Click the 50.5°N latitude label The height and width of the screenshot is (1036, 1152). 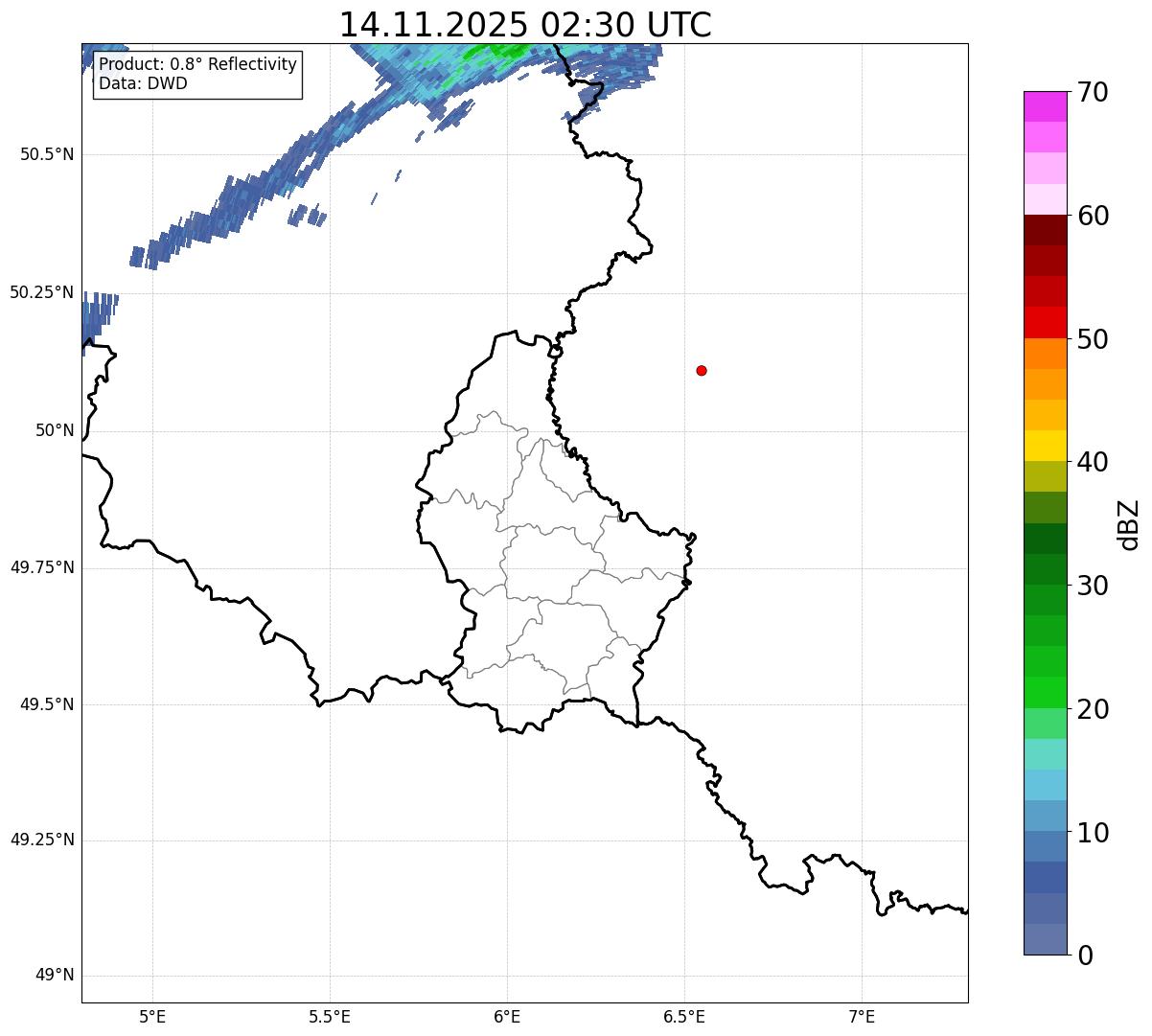point(47,154)
